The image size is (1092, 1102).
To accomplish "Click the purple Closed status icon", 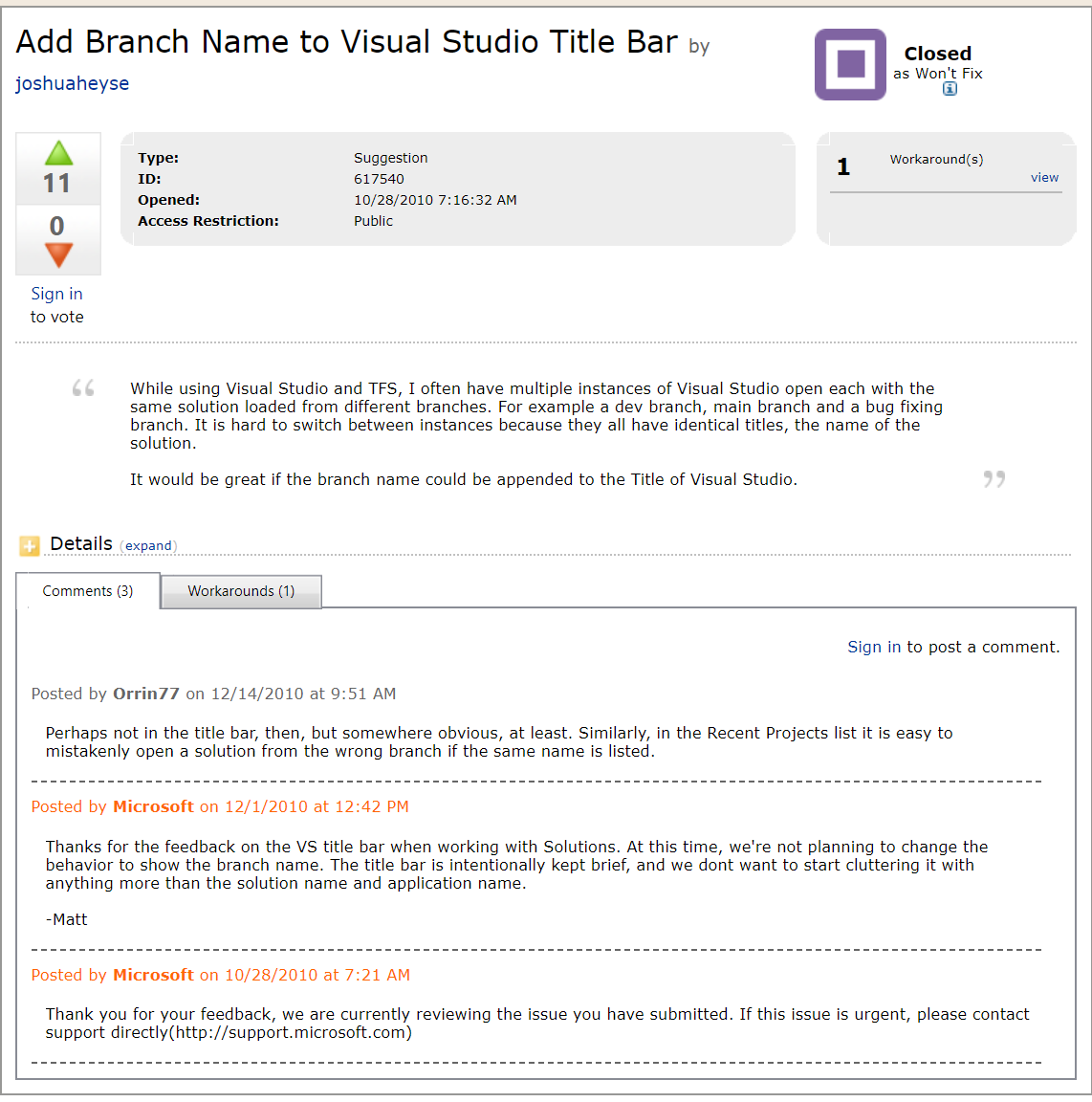I will pos(849,64).
